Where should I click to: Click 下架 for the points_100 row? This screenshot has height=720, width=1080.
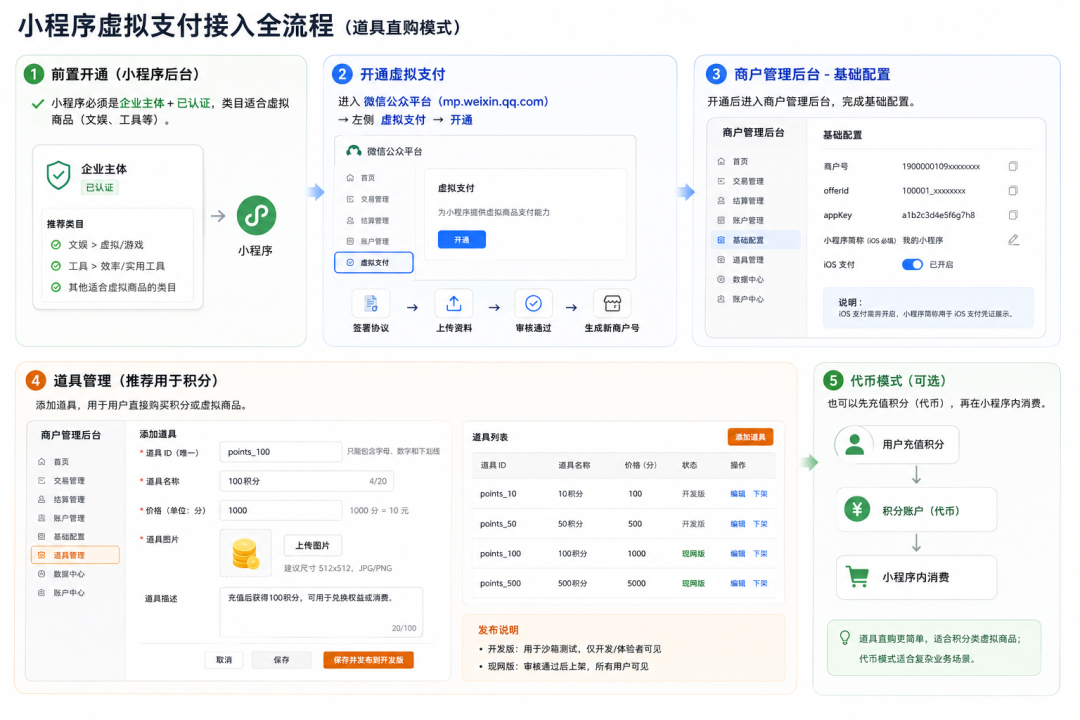[x=760, y=553]
